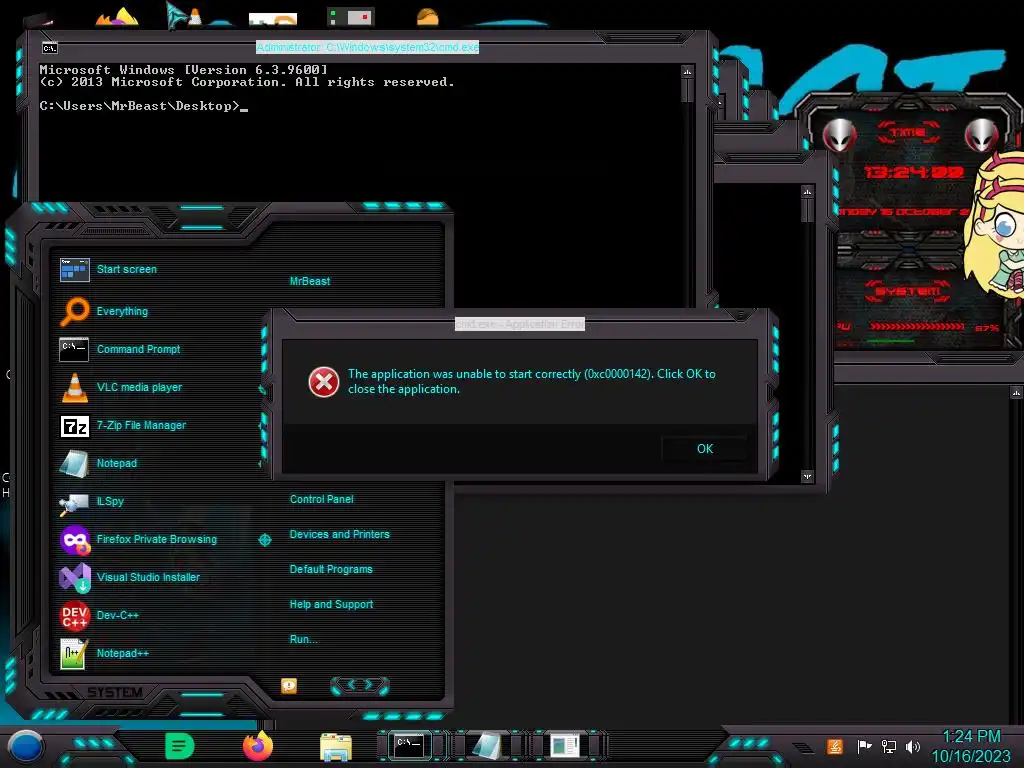Click the 13:24 digital clock readout
The height and width of the screenshot is (768, 1024).
914,172
